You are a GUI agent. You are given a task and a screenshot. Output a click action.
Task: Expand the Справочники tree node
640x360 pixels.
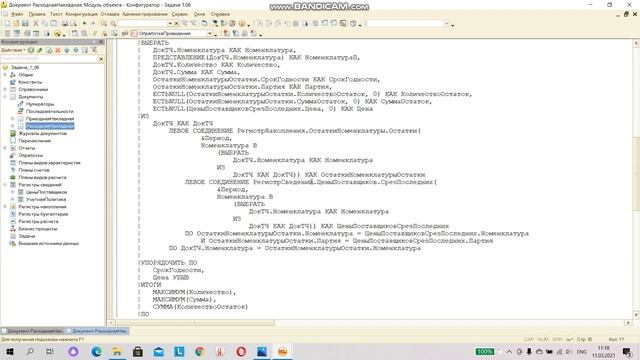pos(5,89)
